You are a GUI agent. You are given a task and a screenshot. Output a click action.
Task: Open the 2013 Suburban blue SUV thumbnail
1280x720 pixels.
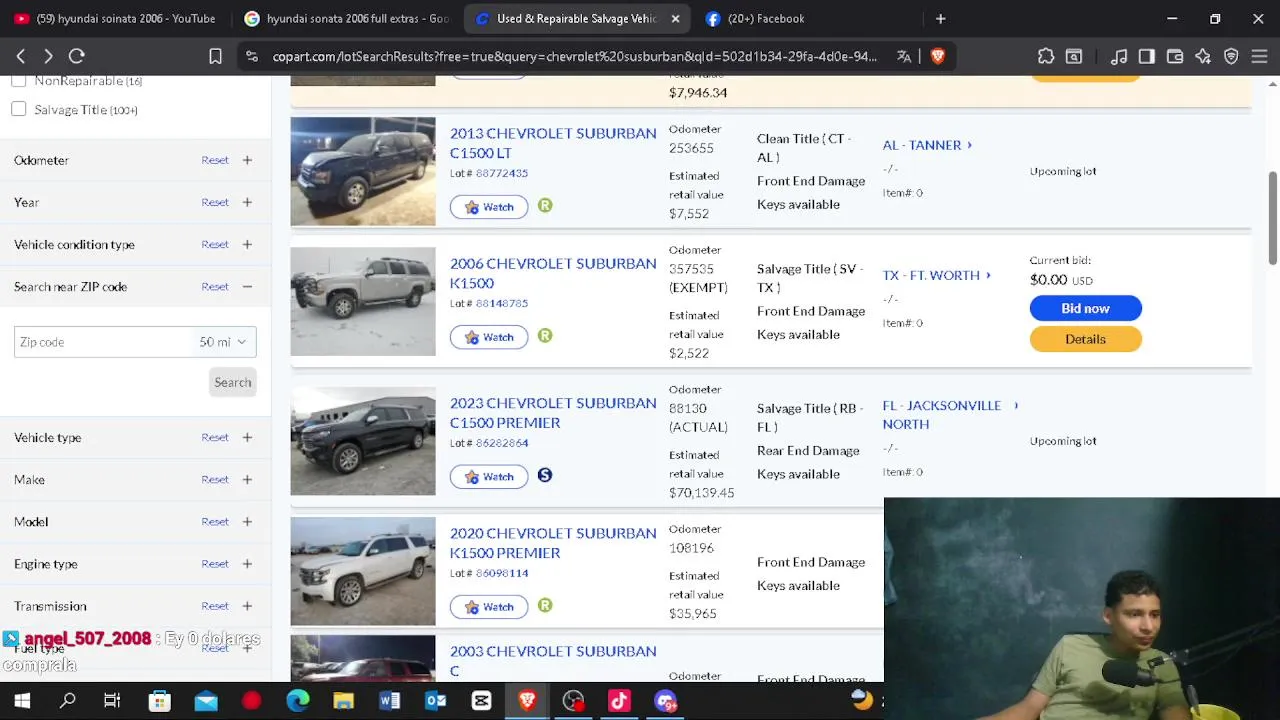coord(363,171)
